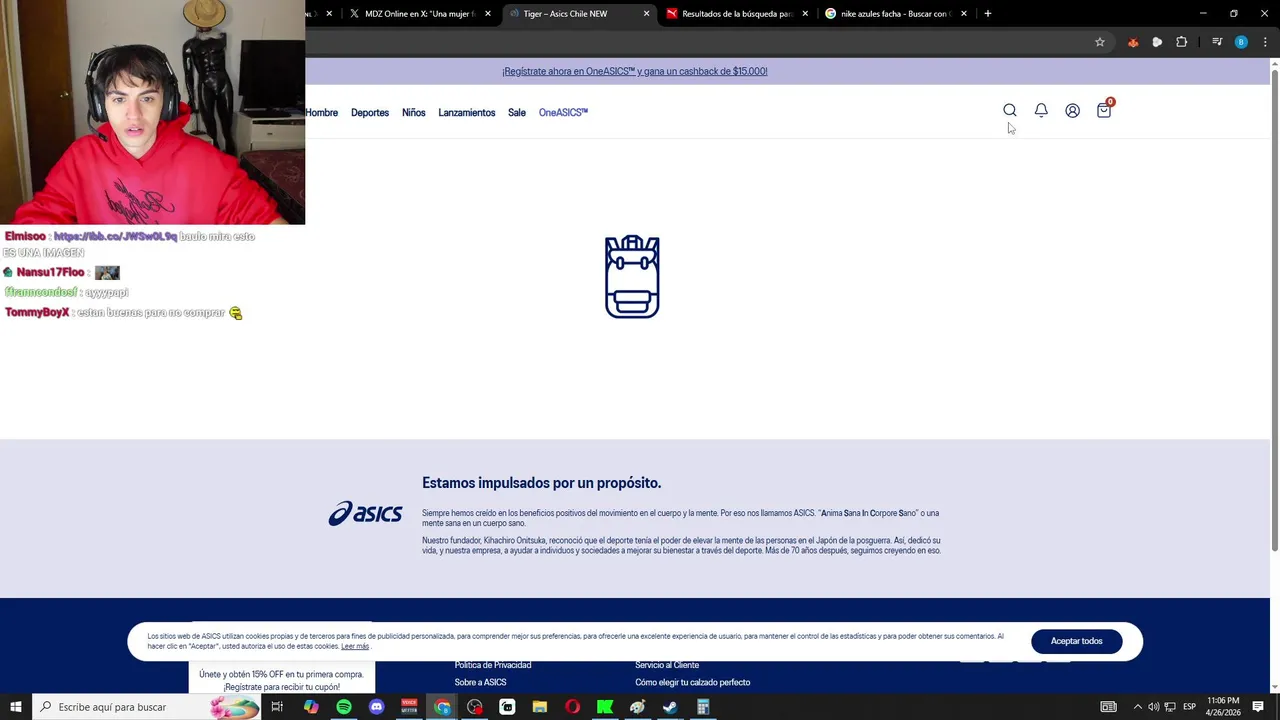Open the OneASICS™ menu item

point(563,113)
